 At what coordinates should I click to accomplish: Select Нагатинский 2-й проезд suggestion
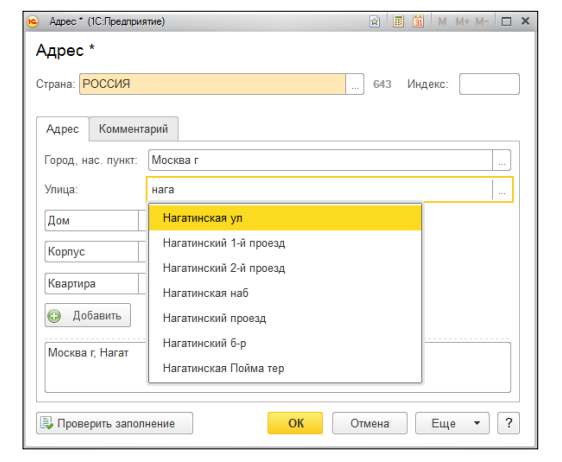point(285,268)
